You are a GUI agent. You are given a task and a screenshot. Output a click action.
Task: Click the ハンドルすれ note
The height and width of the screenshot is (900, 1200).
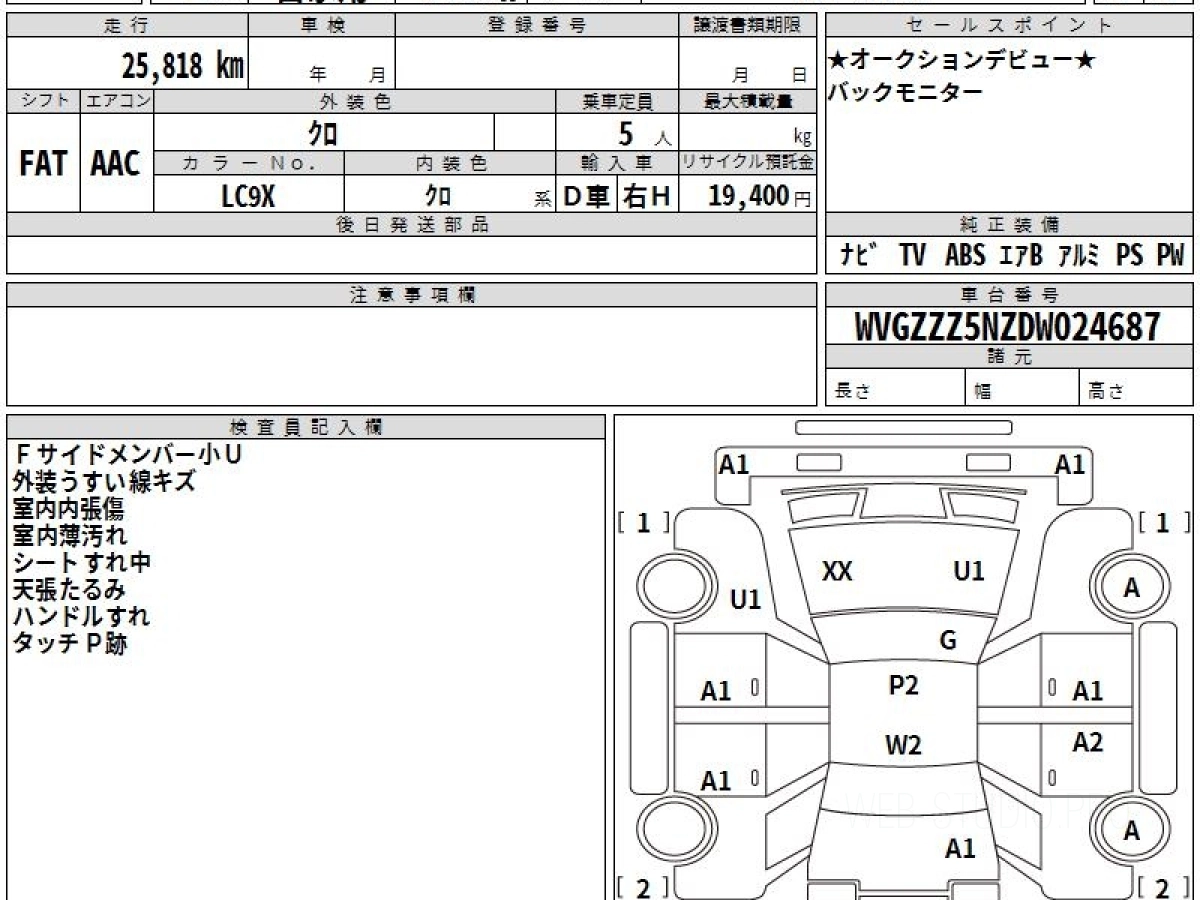click(x=81, y=616)
